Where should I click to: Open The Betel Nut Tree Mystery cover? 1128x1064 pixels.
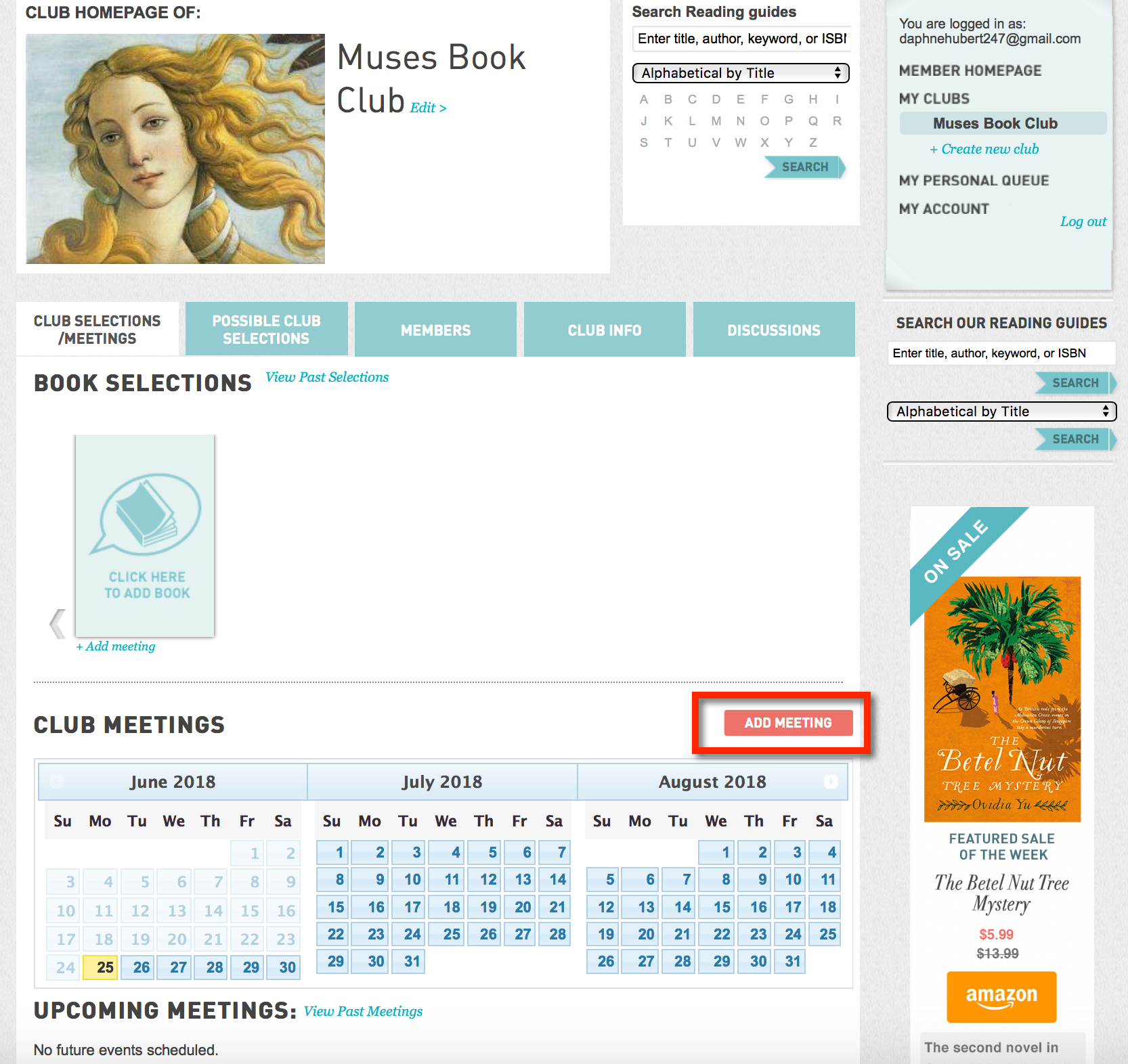pyautogui.click(x=1002, y=699)
